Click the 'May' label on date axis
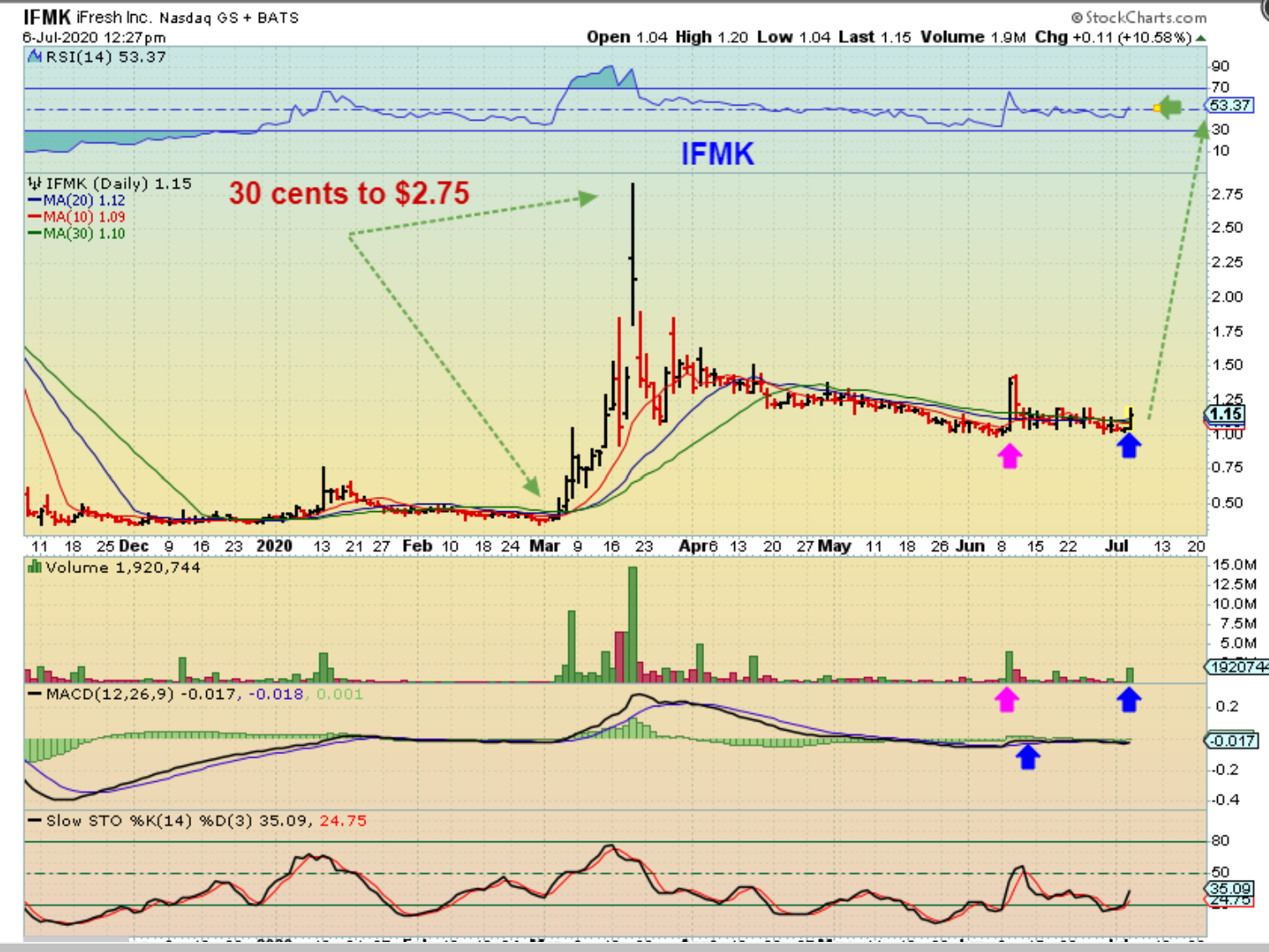Viewport: 1269px width, 952px height. coord(834,546)
